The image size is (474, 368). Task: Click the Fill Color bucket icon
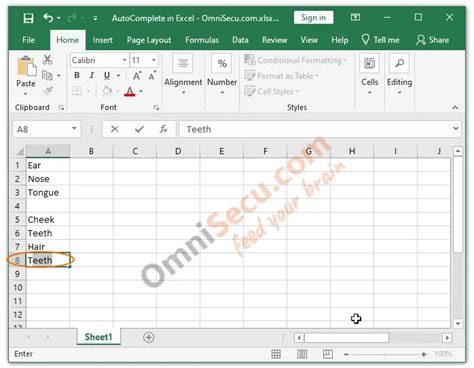point(107,90)
